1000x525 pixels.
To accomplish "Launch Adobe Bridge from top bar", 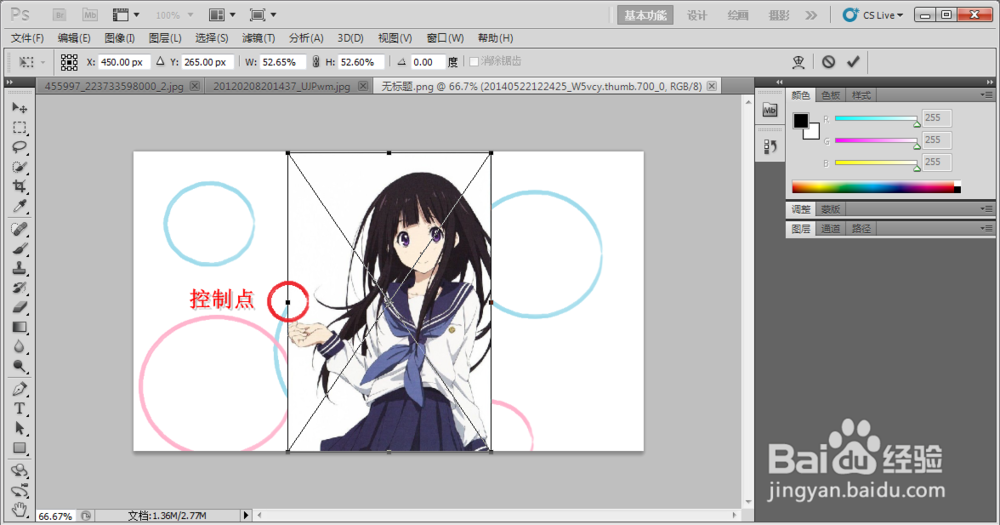I will pos(59,15).
